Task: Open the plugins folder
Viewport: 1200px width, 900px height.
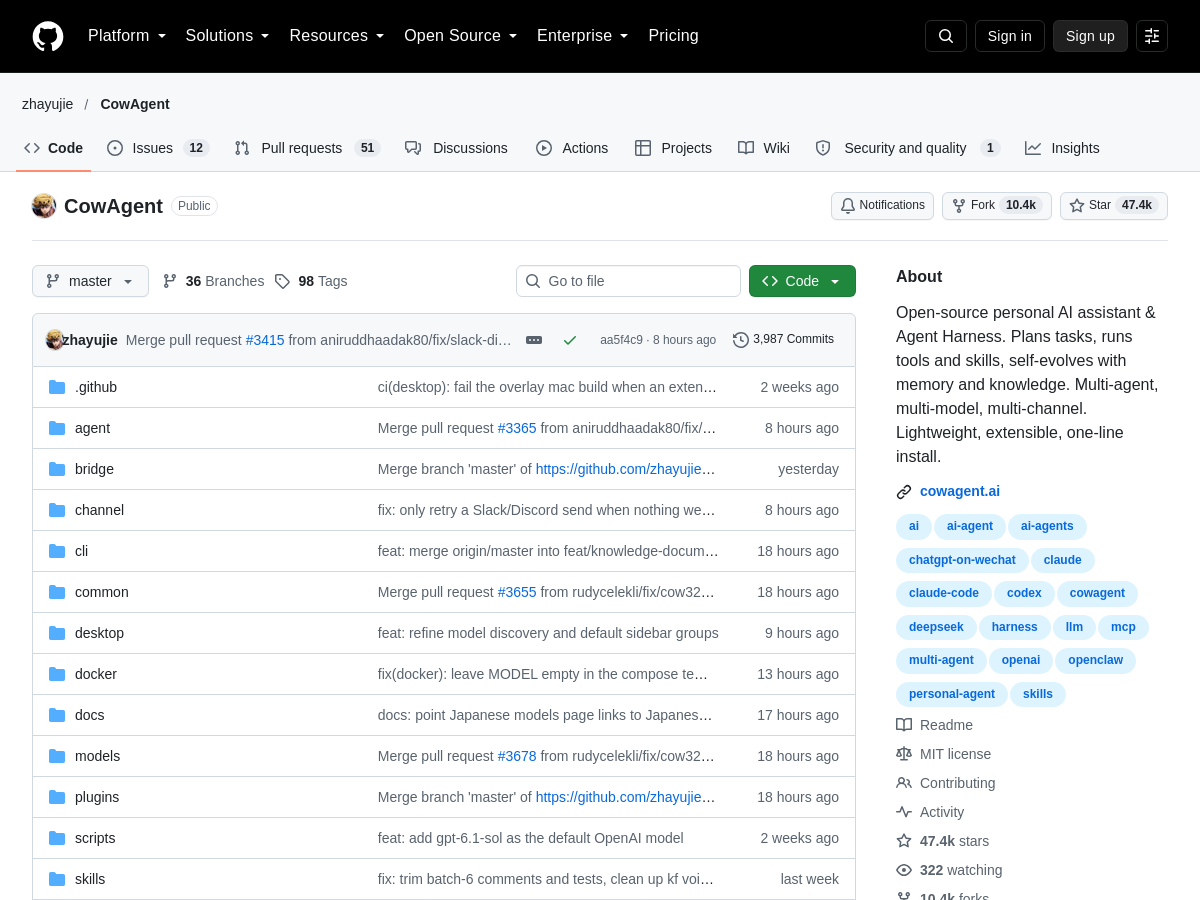Action: [x=97, y=797]
